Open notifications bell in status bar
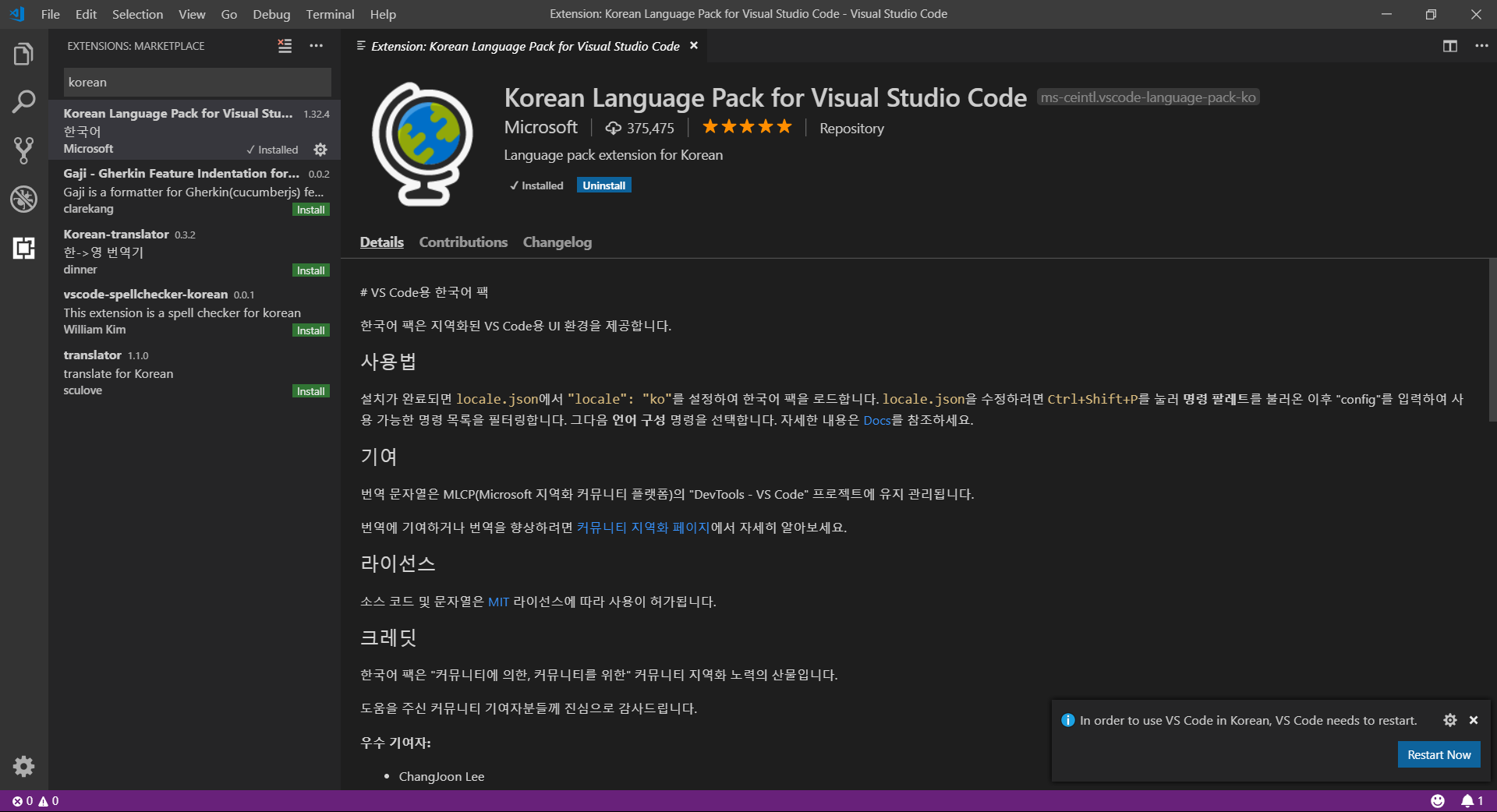The width and height of the screenshot is (1497, 812). (1471, 800)
